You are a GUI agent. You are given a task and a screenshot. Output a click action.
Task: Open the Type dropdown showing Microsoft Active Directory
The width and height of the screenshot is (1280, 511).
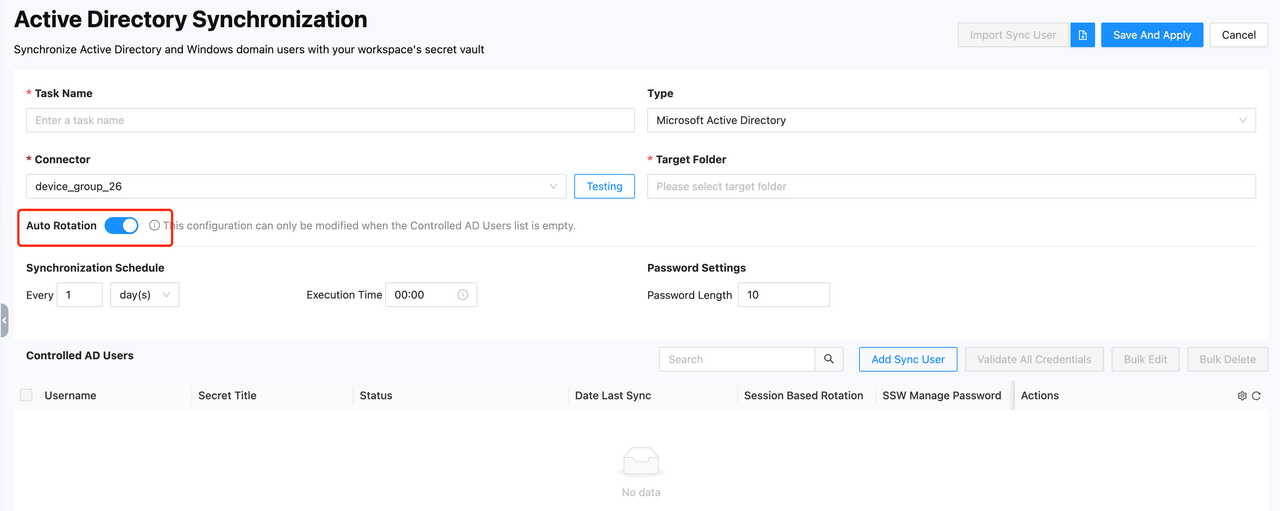point(951,120)
